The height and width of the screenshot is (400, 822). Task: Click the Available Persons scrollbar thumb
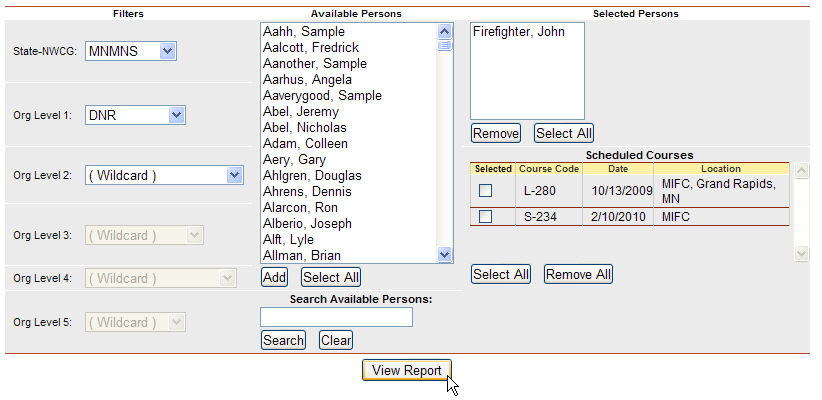[445, 46]
